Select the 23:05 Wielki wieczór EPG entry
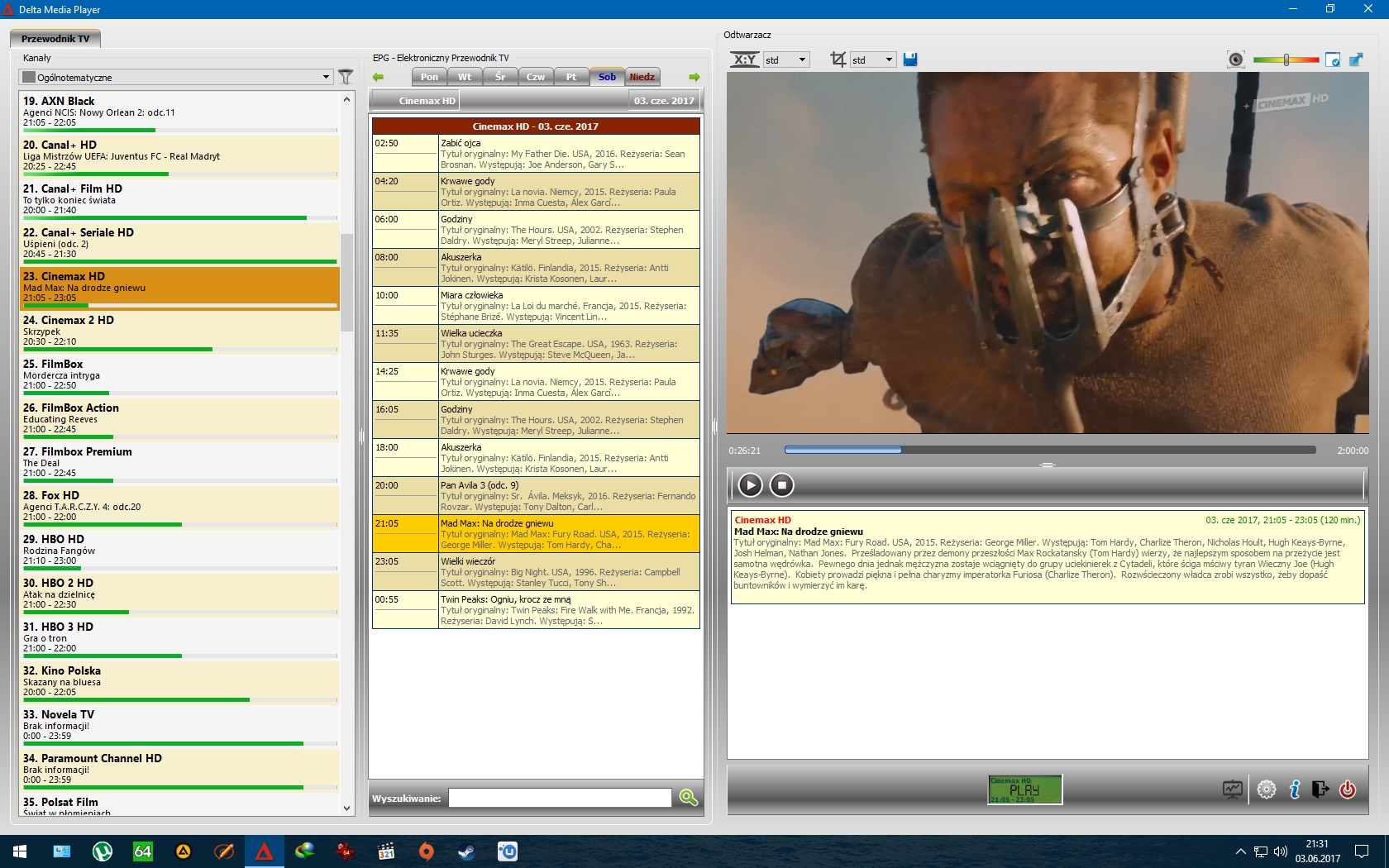The image size is (1389, 868). point(536,571)
